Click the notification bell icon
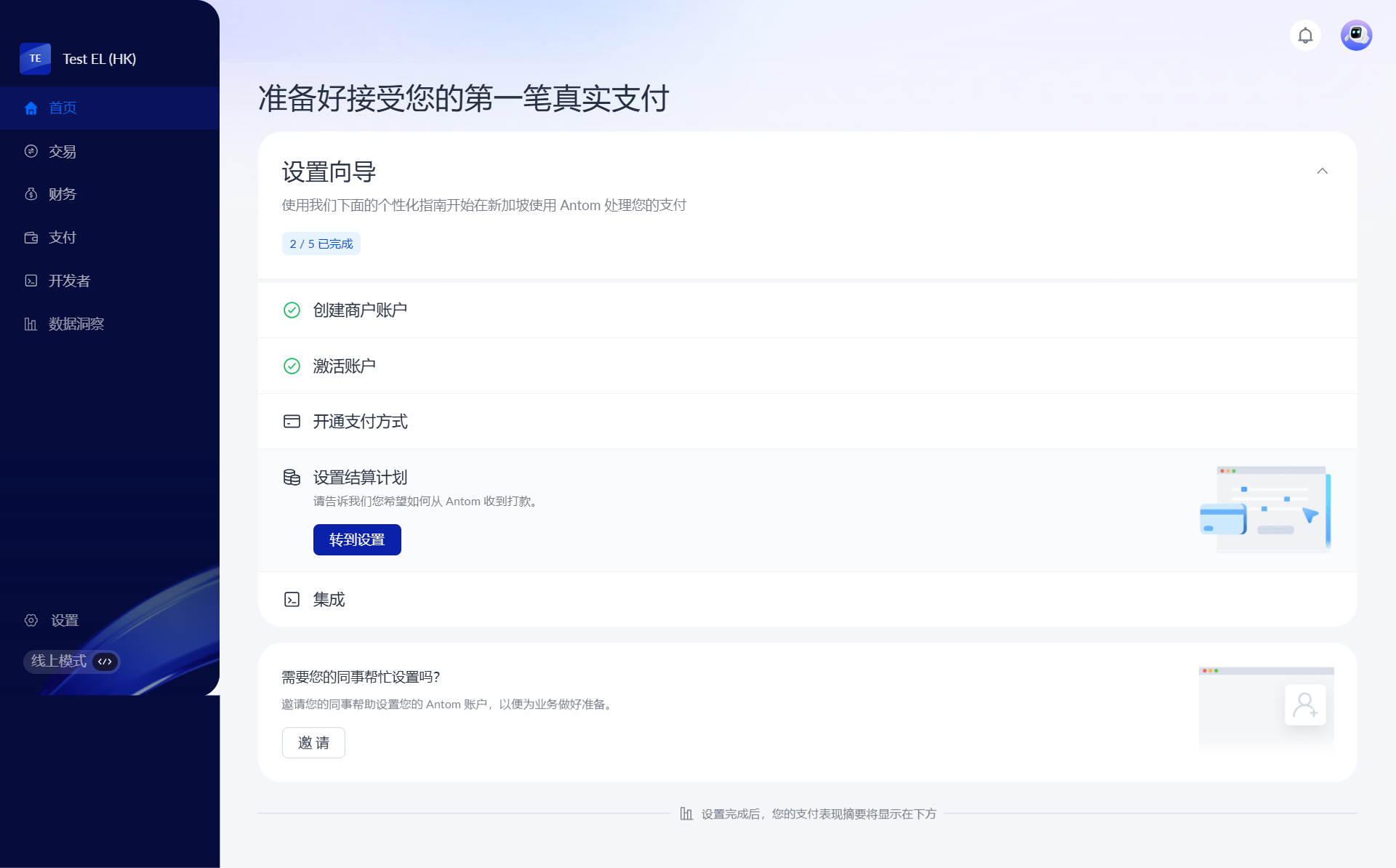 pos(1305,36)
